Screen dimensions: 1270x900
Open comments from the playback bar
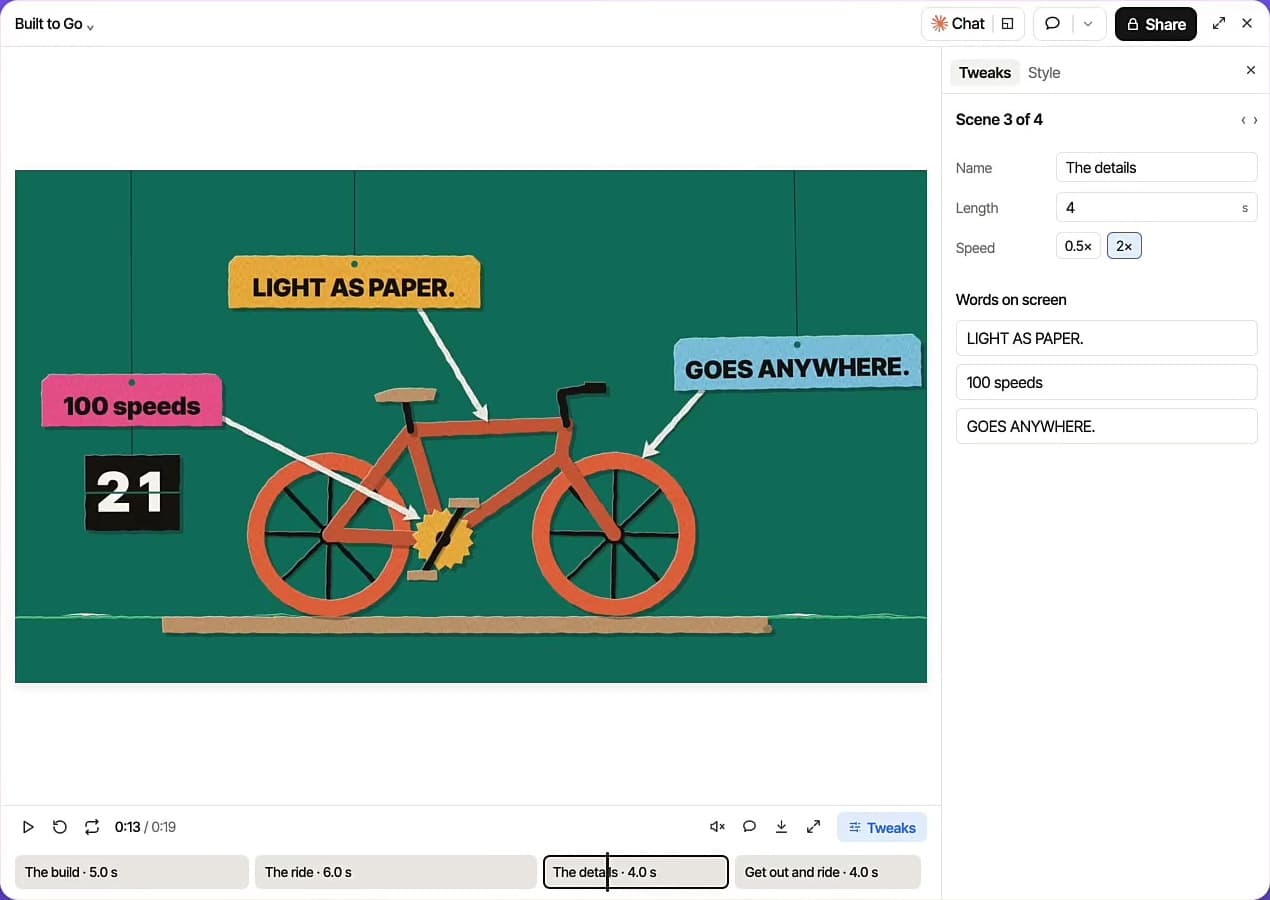point(749,827)
